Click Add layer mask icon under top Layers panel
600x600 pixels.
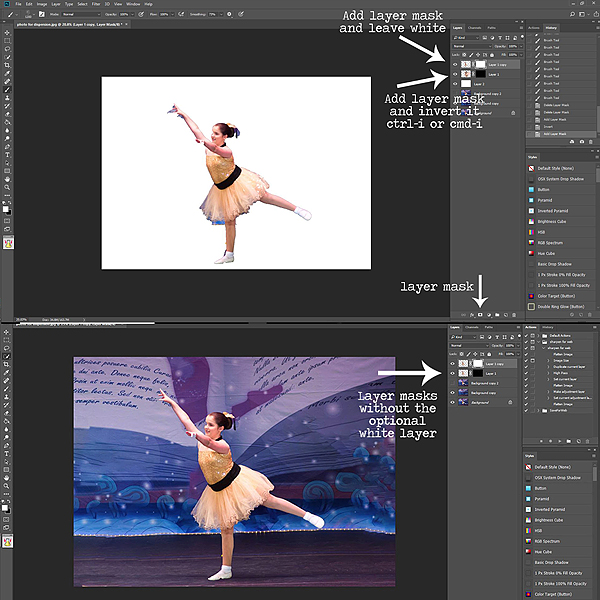(480, 315)
